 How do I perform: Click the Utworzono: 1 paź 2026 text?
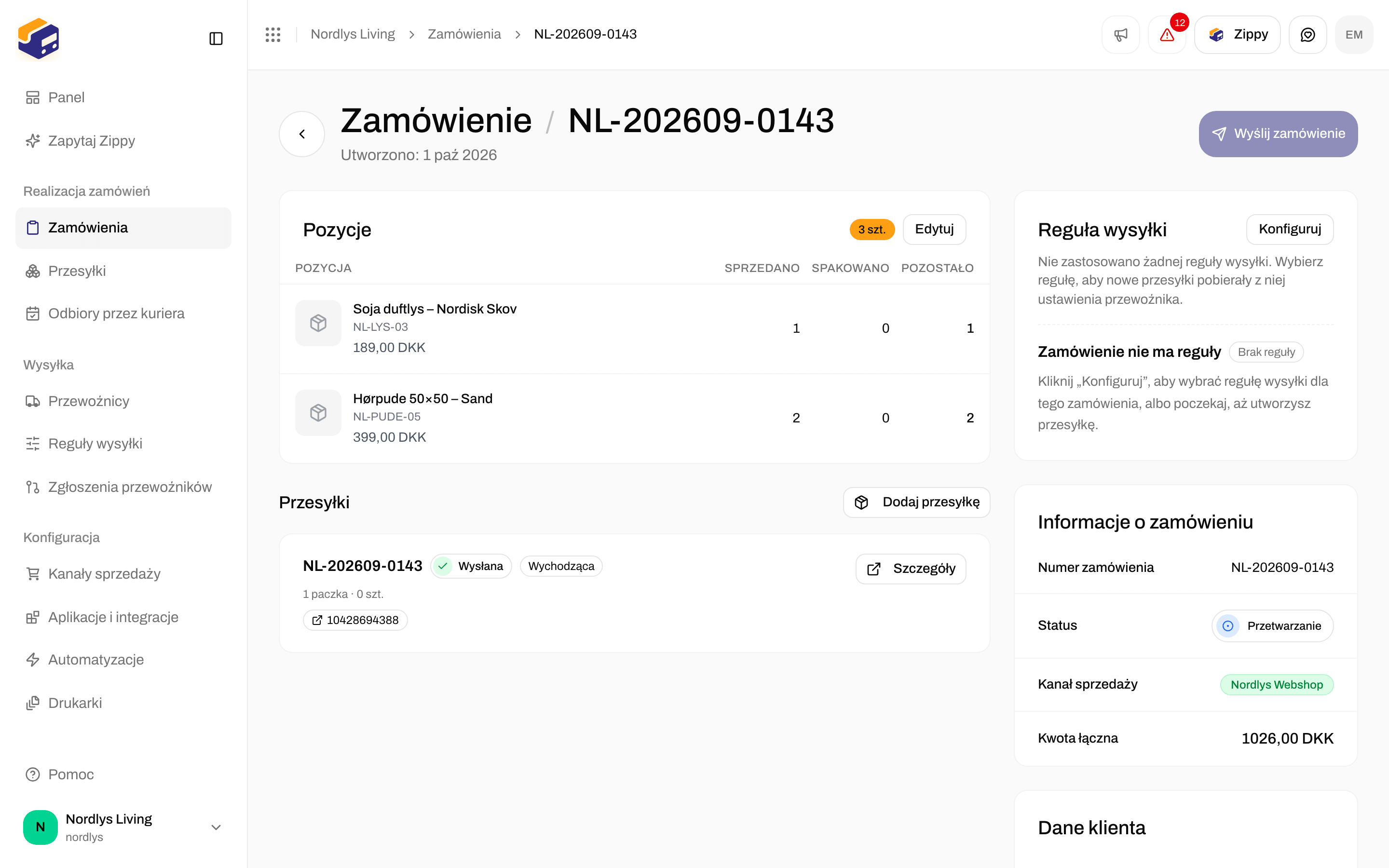[x=419, y=155]
